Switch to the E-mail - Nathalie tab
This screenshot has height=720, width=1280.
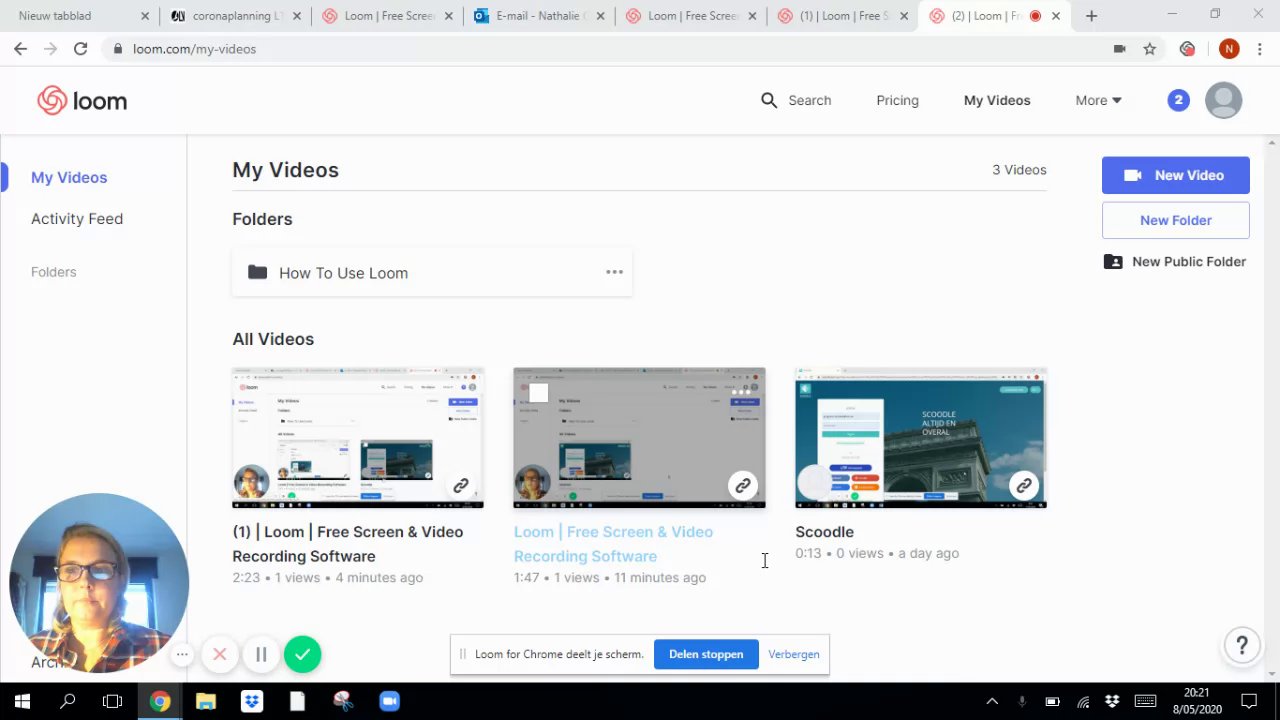[x=540, y=16]
